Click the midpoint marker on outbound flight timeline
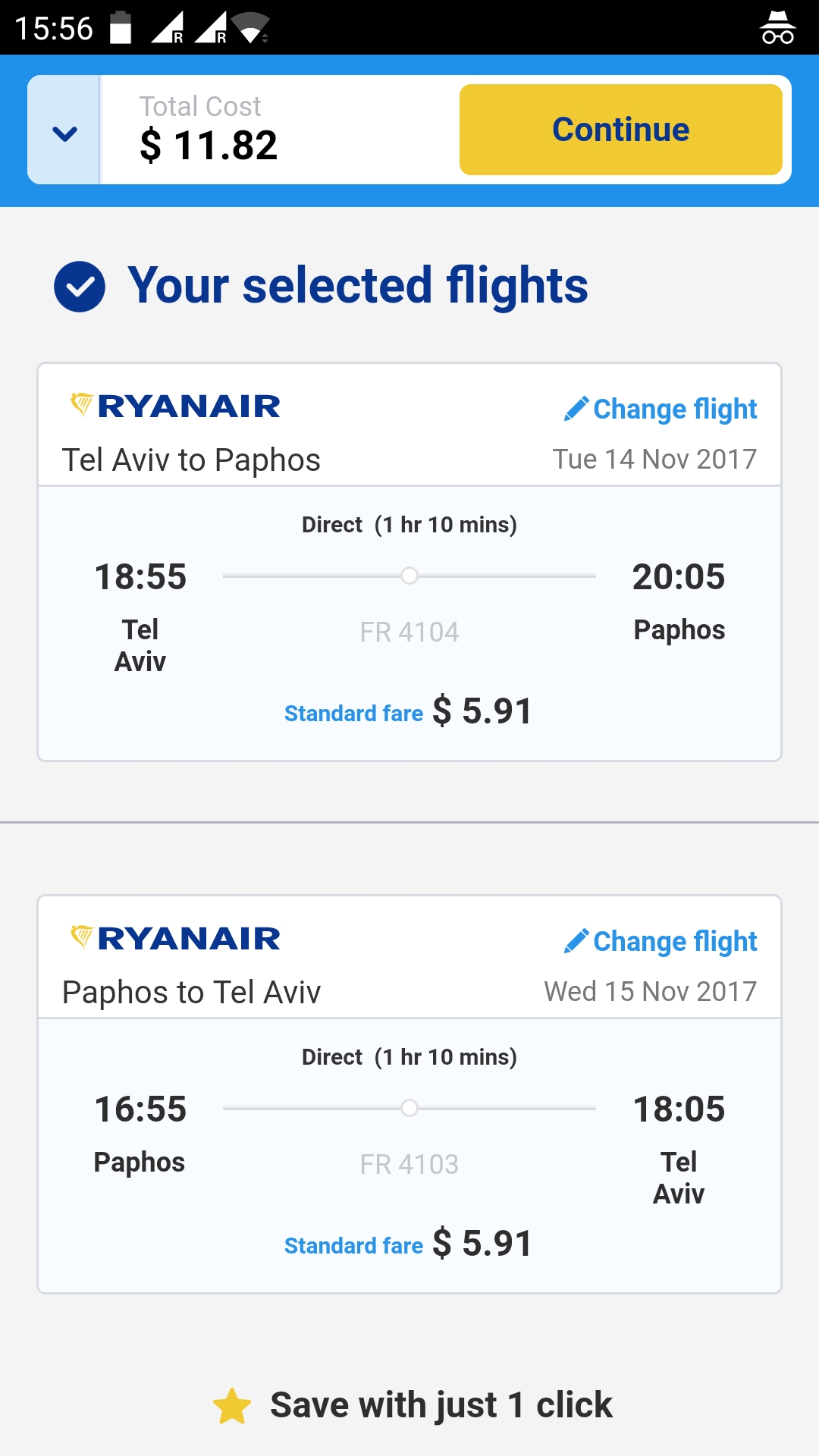 (x=409, y=576)
